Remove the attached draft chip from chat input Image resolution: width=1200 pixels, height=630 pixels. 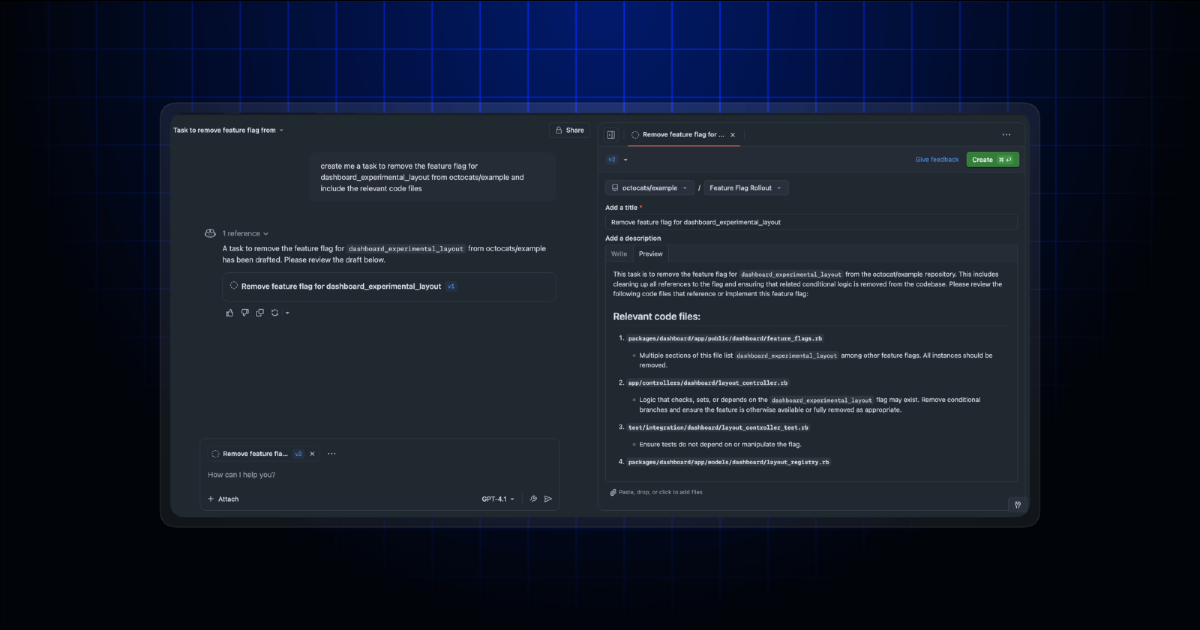312,454
